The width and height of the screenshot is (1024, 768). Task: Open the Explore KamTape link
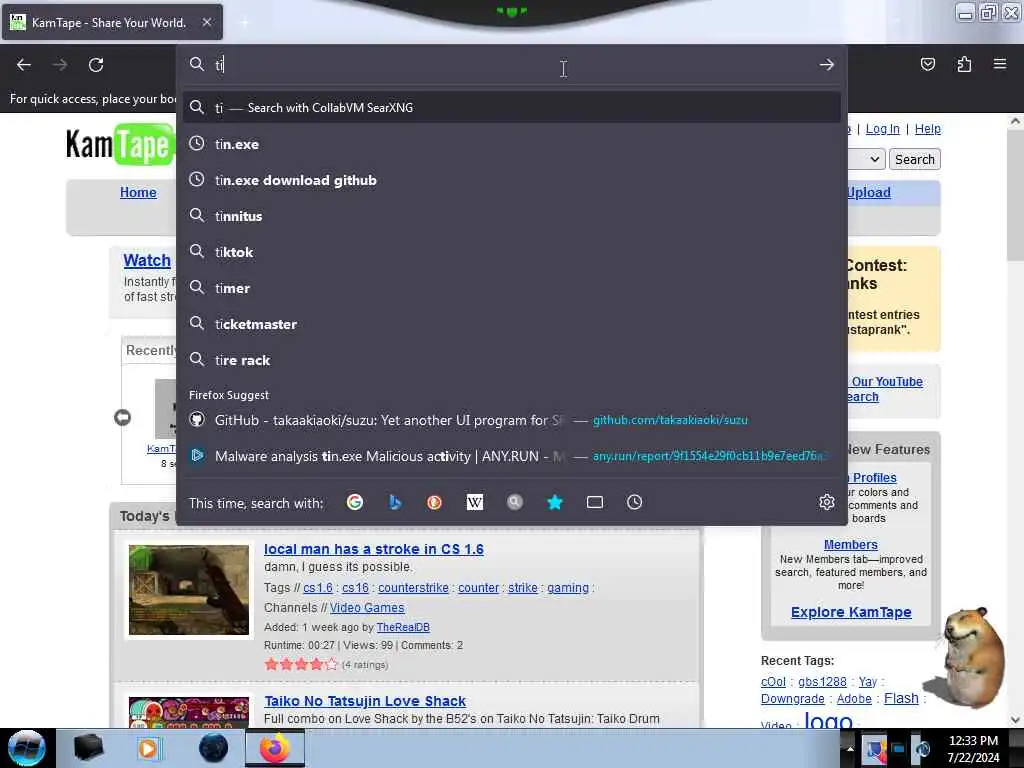coord(851,612)
